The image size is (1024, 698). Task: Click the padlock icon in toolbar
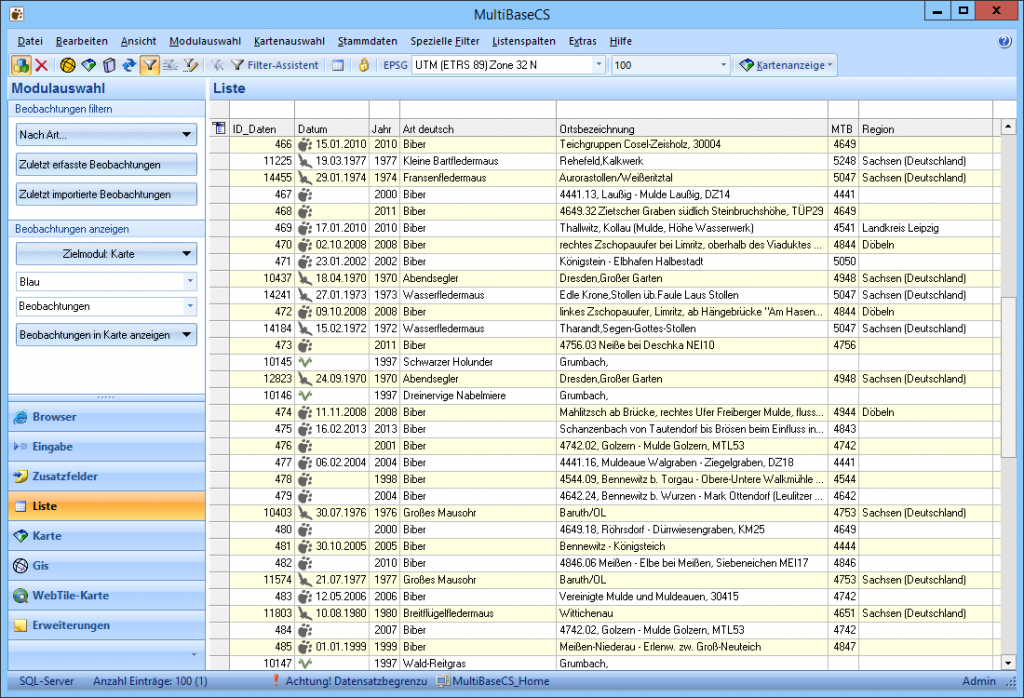[364, 65]
